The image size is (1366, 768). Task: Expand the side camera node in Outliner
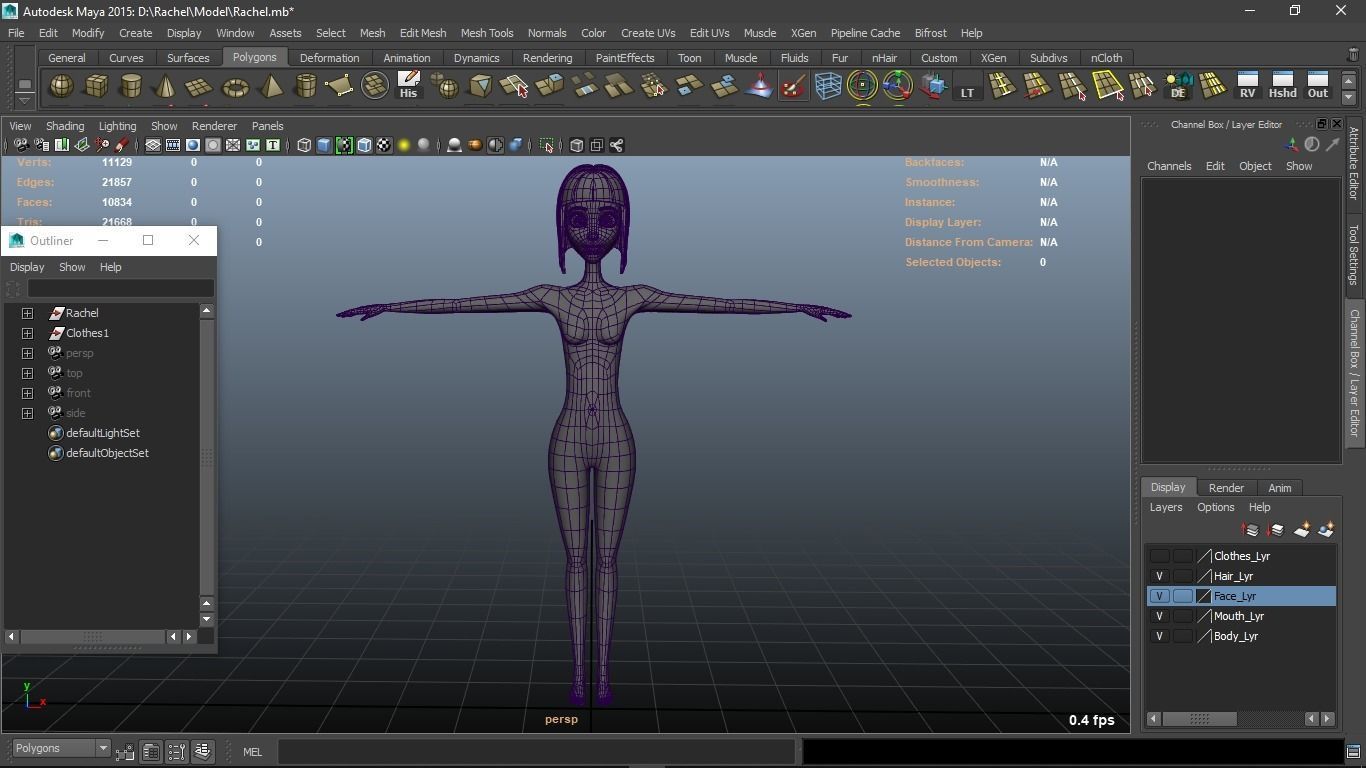[x=27, y=413]
